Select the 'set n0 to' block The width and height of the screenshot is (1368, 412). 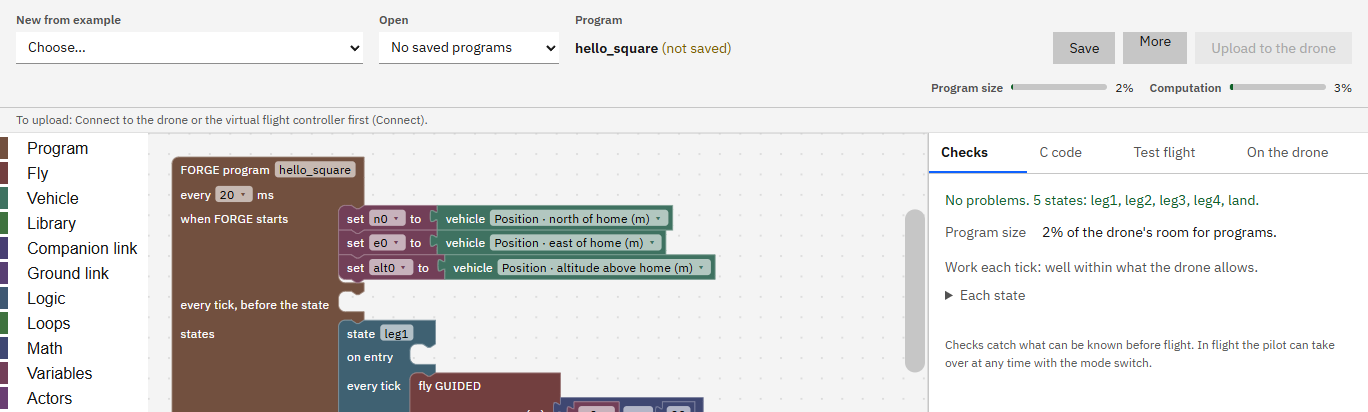pyautogui.click(x=355, y=218)
